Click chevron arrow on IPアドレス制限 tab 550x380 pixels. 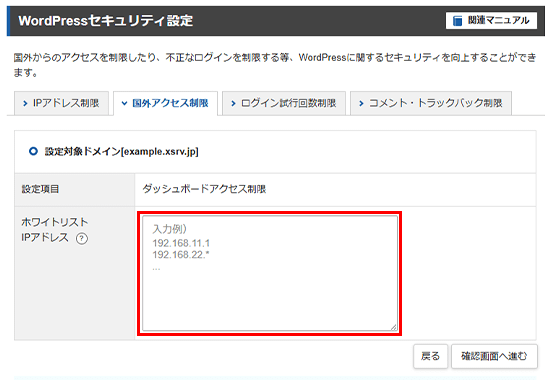25,104
